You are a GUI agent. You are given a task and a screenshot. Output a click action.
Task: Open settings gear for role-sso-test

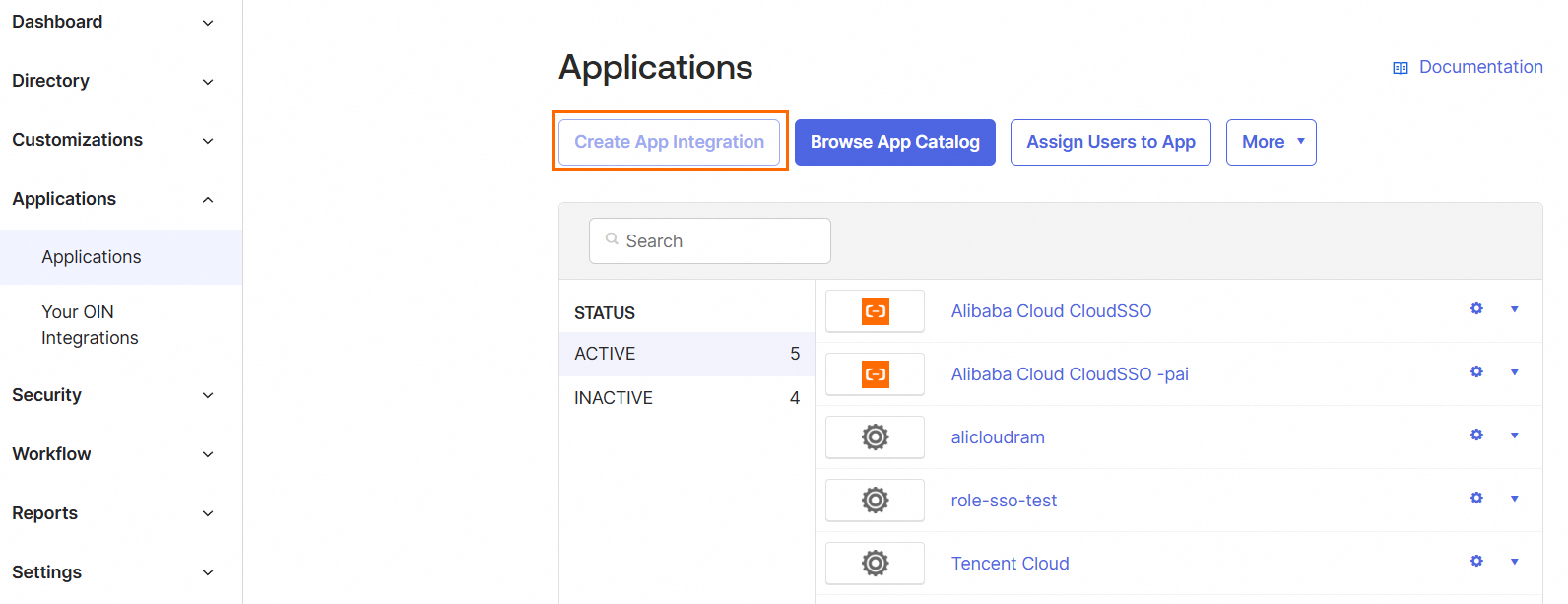1476,499
